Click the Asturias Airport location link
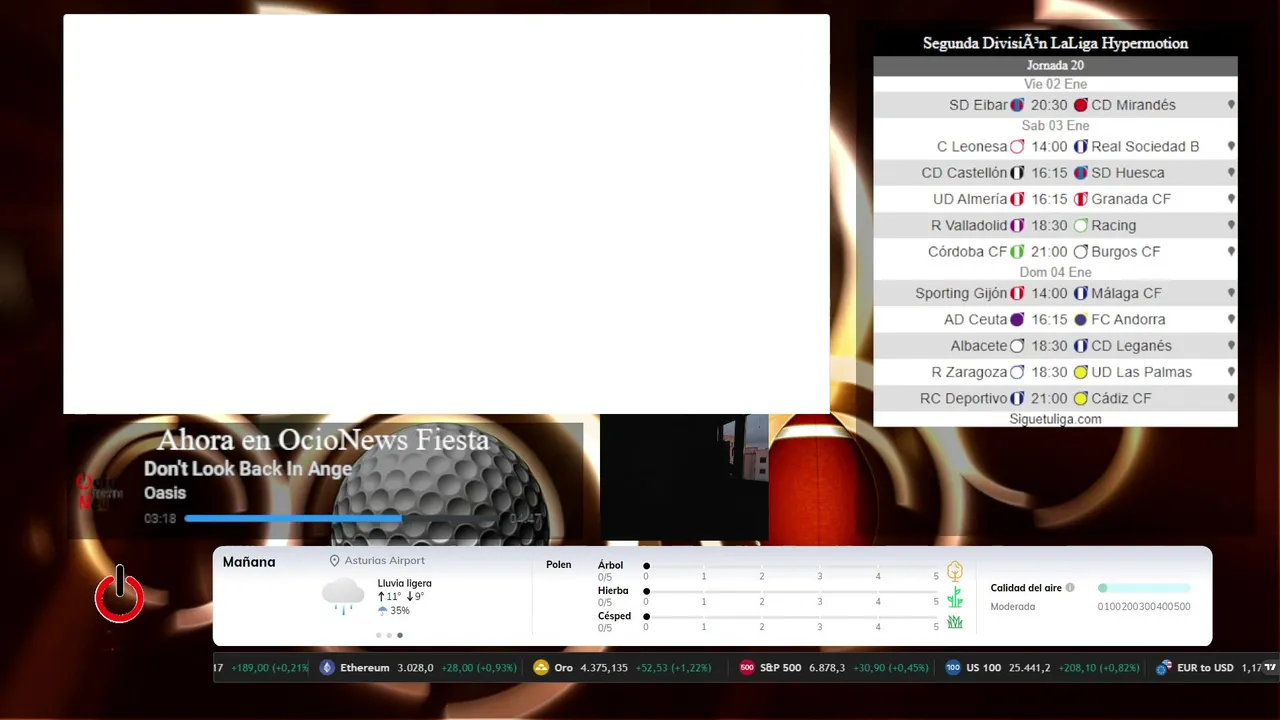This screenshot has height=720, width=1280. [385, 561]
